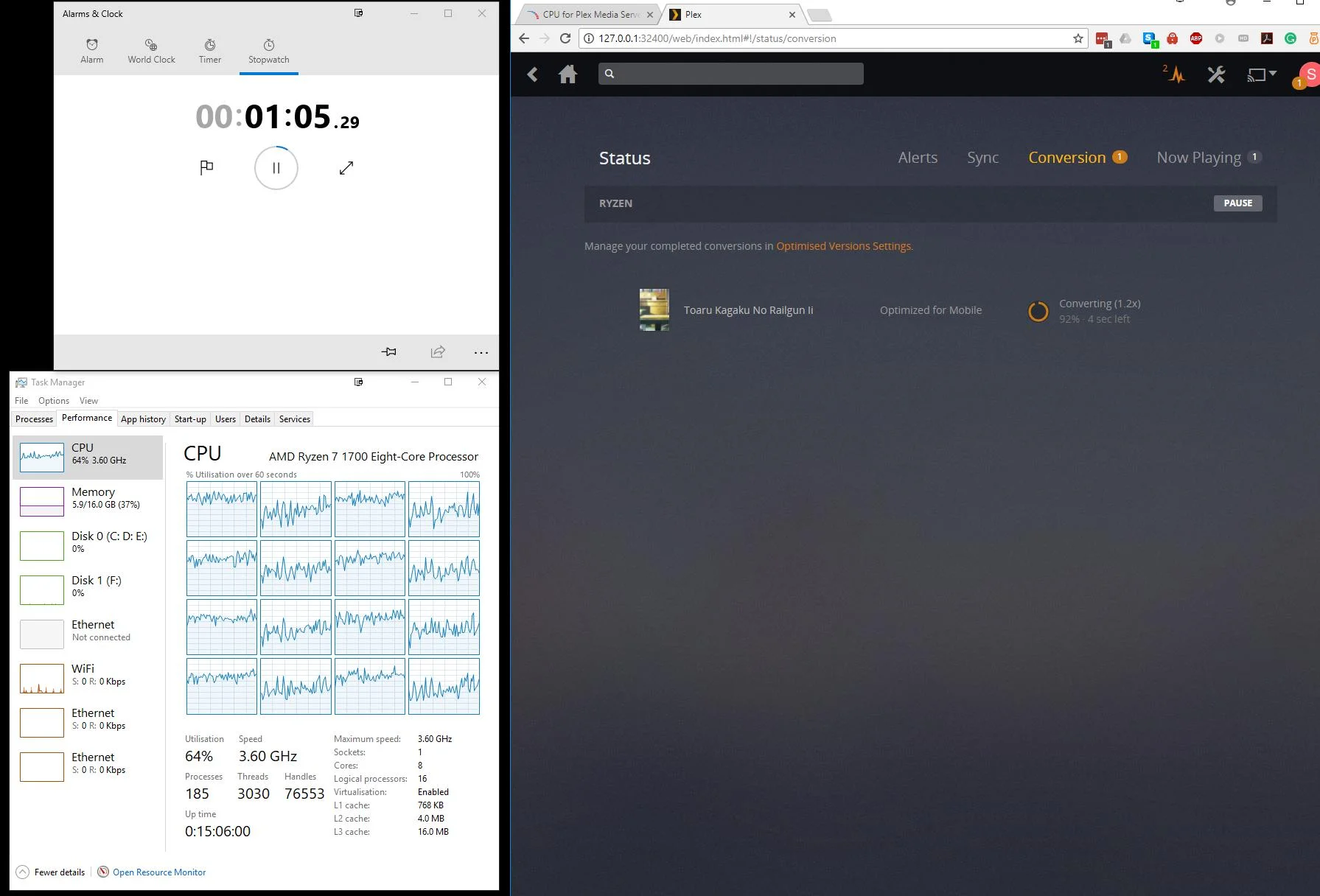
Task: Click the Toaru Kagaku No Railgun thumbnail
Action: pyautogui.click(x=654, y=310)
